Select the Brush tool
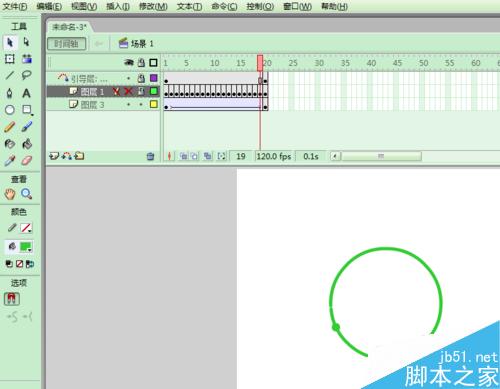The width and height of the screenshot is (500, 389). tap(27, 127)
